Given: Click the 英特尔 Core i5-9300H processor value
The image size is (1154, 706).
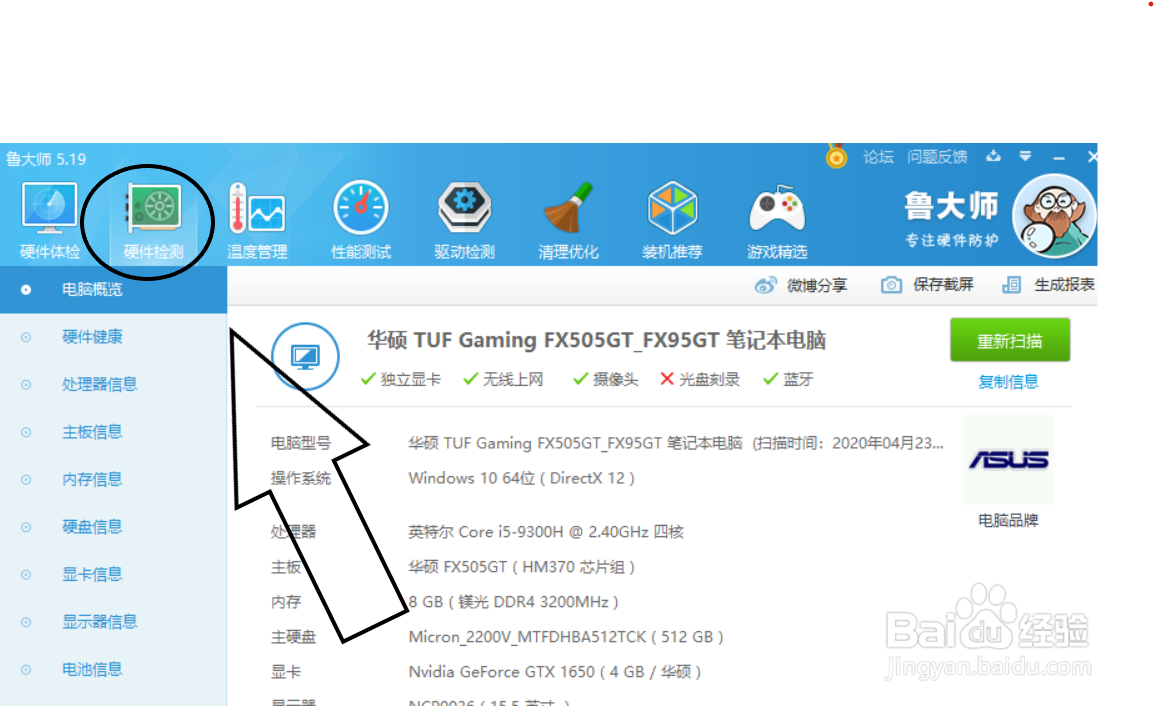Looking at the screenshot, I should (x=546, y=532).
